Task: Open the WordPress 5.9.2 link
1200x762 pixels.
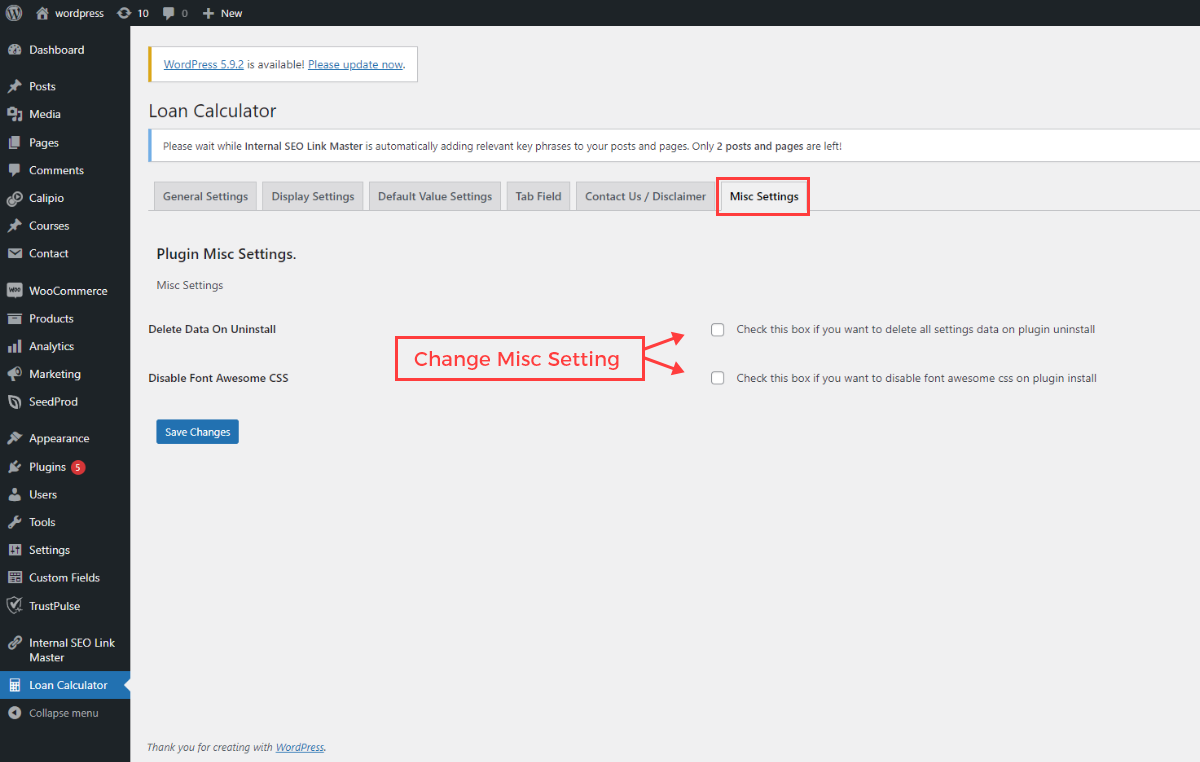Action: [204, 64]
